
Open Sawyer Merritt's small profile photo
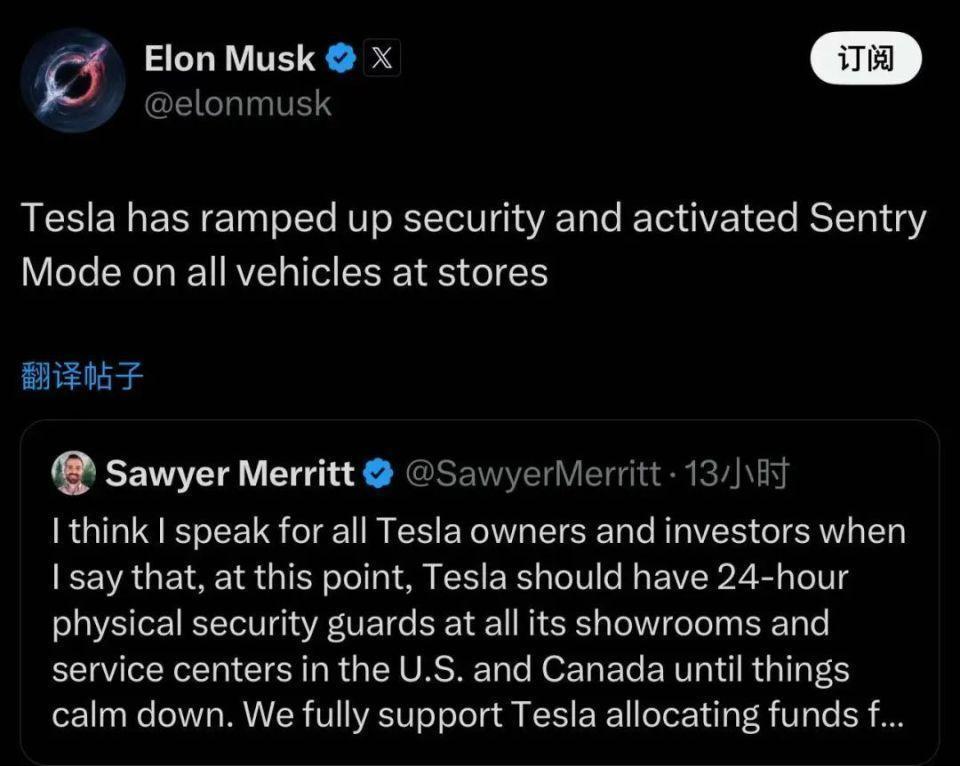pyautogui.click(x=74, y=473)
